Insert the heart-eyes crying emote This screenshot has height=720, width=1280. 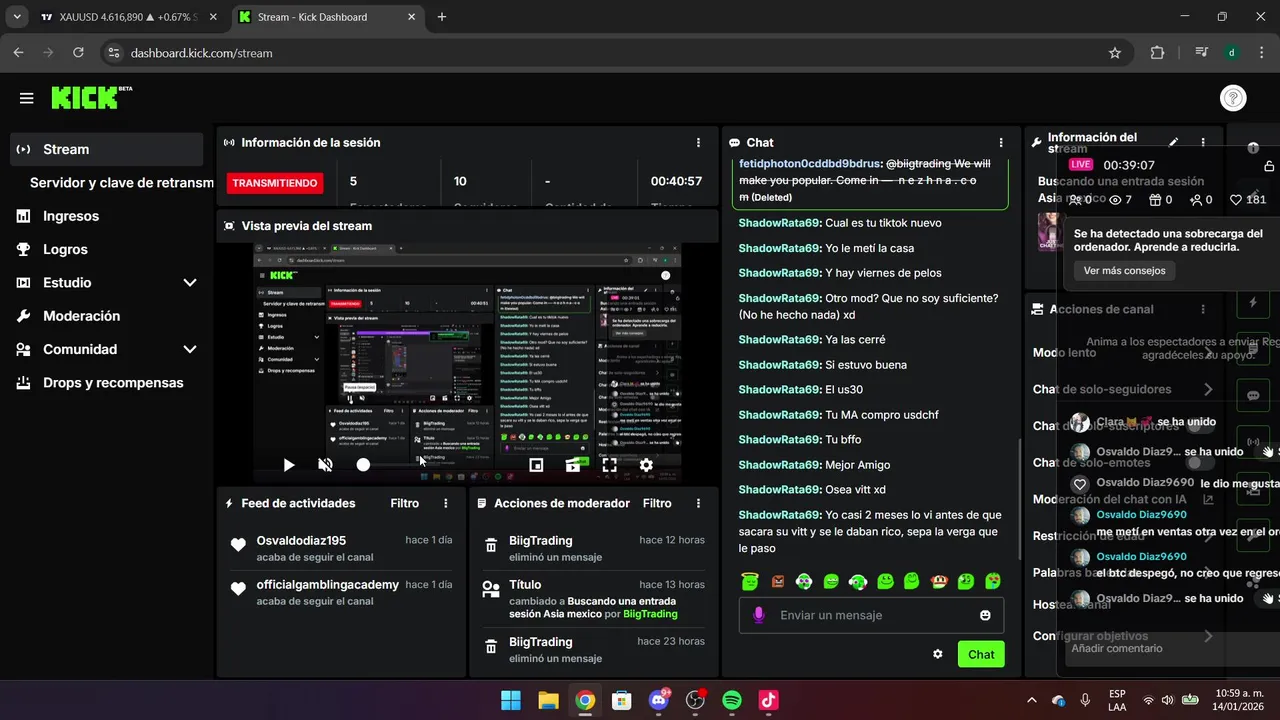[992, 581]
